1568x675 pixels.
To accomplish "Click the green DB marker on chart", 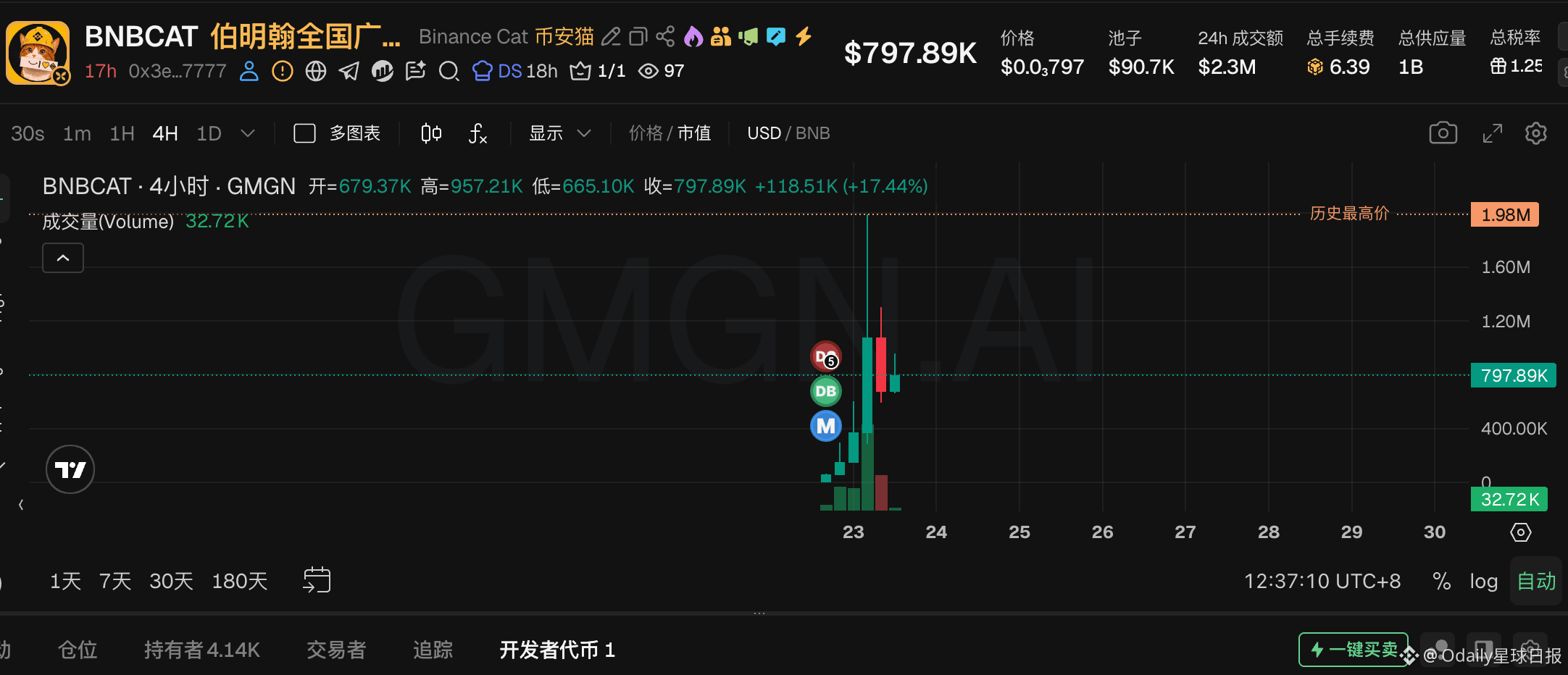I will (x=825, y=391).
